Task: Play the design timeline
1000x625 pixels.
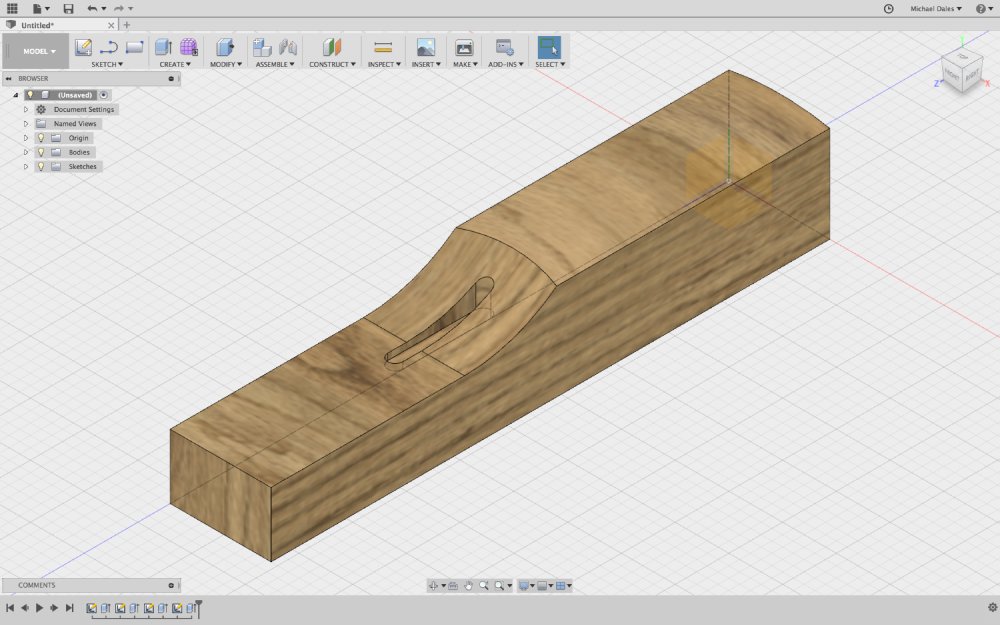Action: pyautogui.click(x=39, y=608)
